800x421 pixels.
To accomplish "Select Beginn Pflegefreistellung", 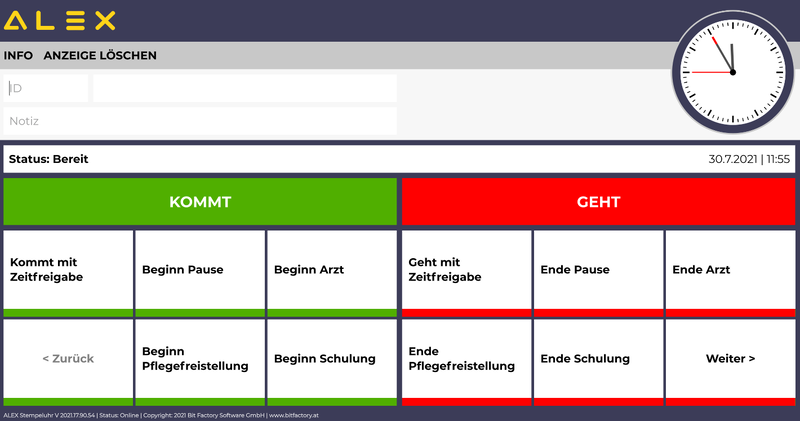I will (x=200, y=359).
